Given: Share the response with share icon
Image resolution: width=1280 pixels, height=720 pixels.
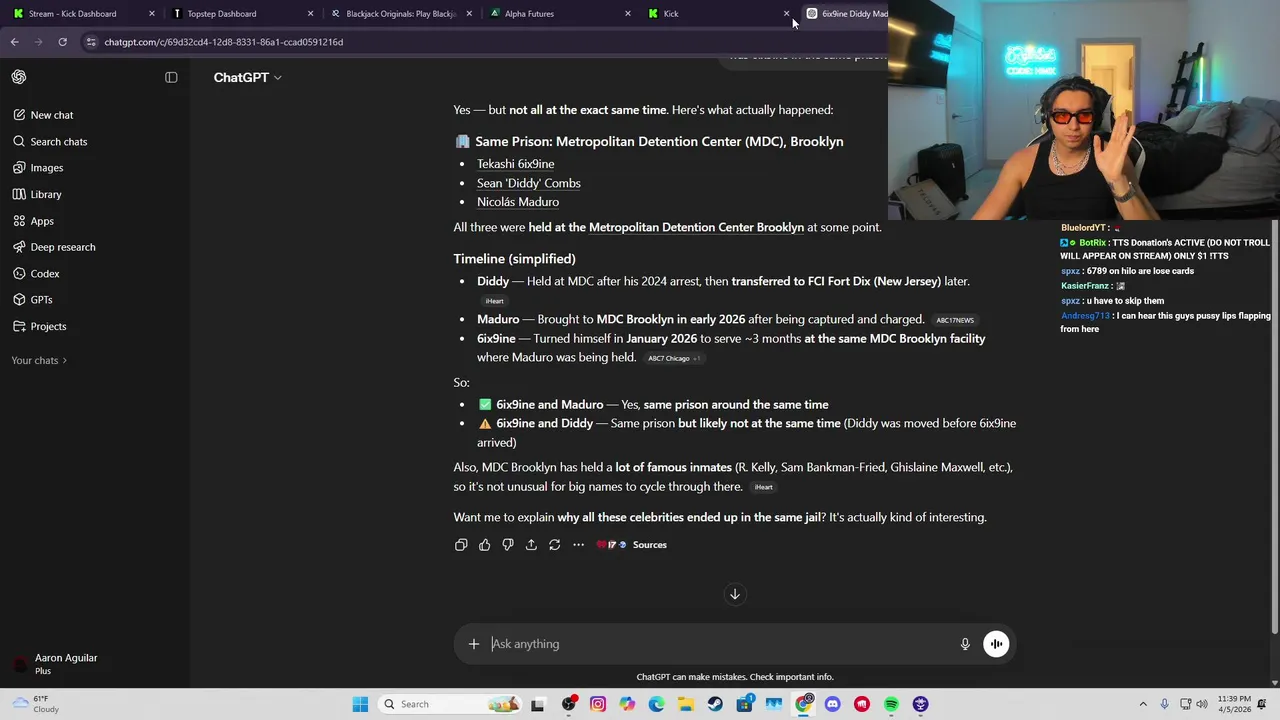Looking at the screenshot, I should point(531,545).
